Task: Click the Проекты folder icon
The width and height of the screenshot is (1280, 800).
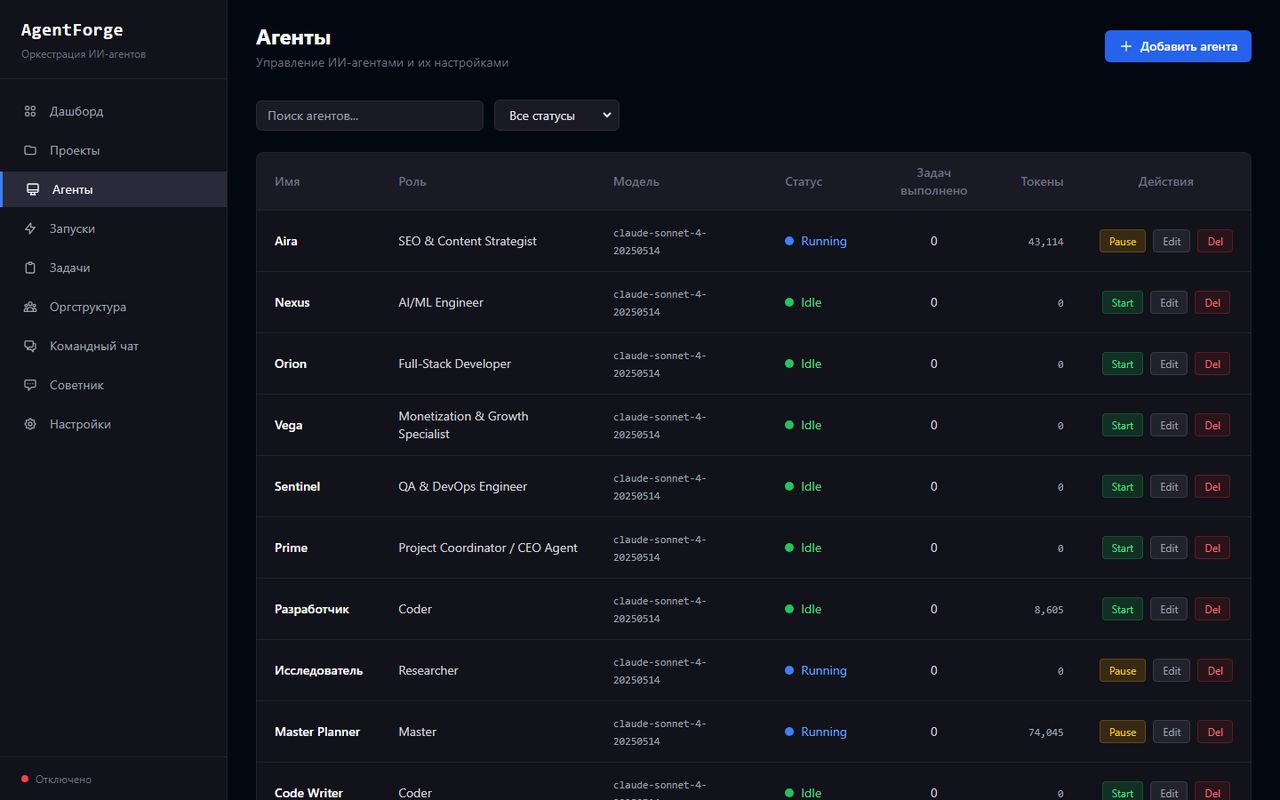Action: (x=30, y=150)
